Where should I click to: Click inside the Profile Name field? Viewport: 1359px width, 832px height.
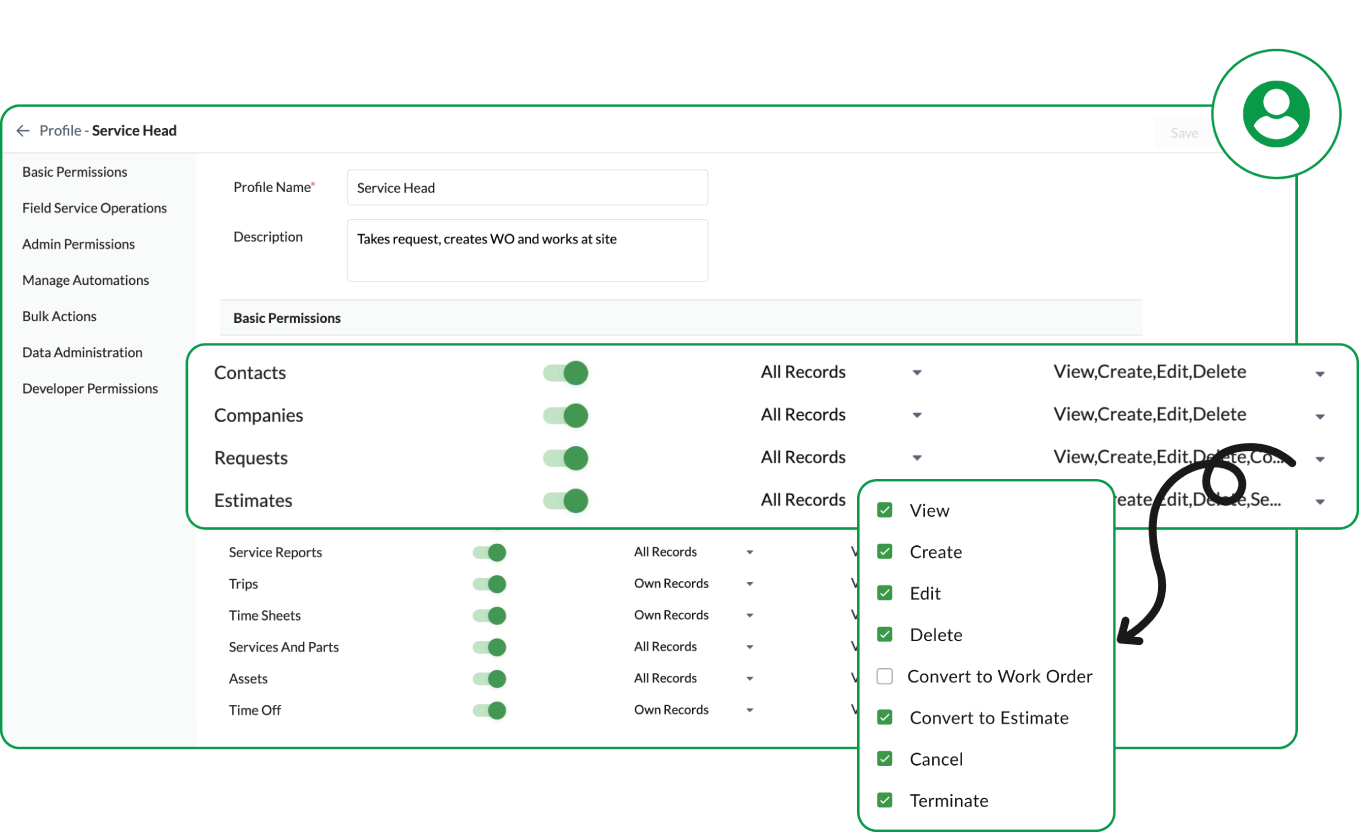527,187
